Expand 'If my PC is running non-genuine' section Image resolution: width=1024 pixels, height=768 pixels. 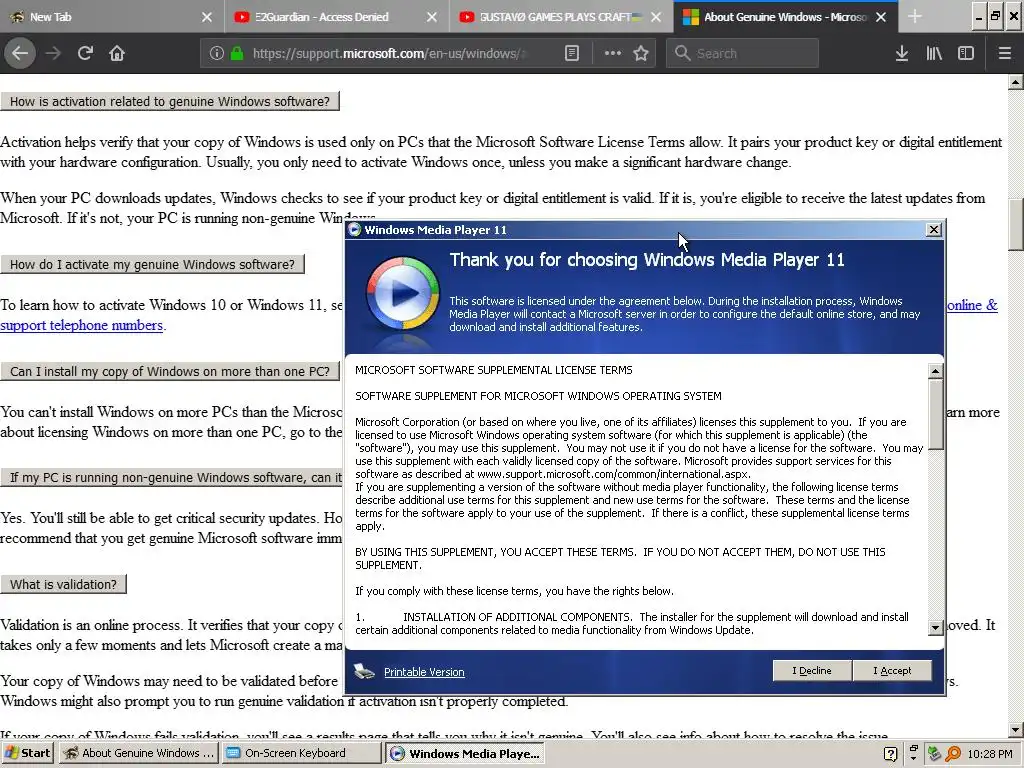click(x=172, y=477)
